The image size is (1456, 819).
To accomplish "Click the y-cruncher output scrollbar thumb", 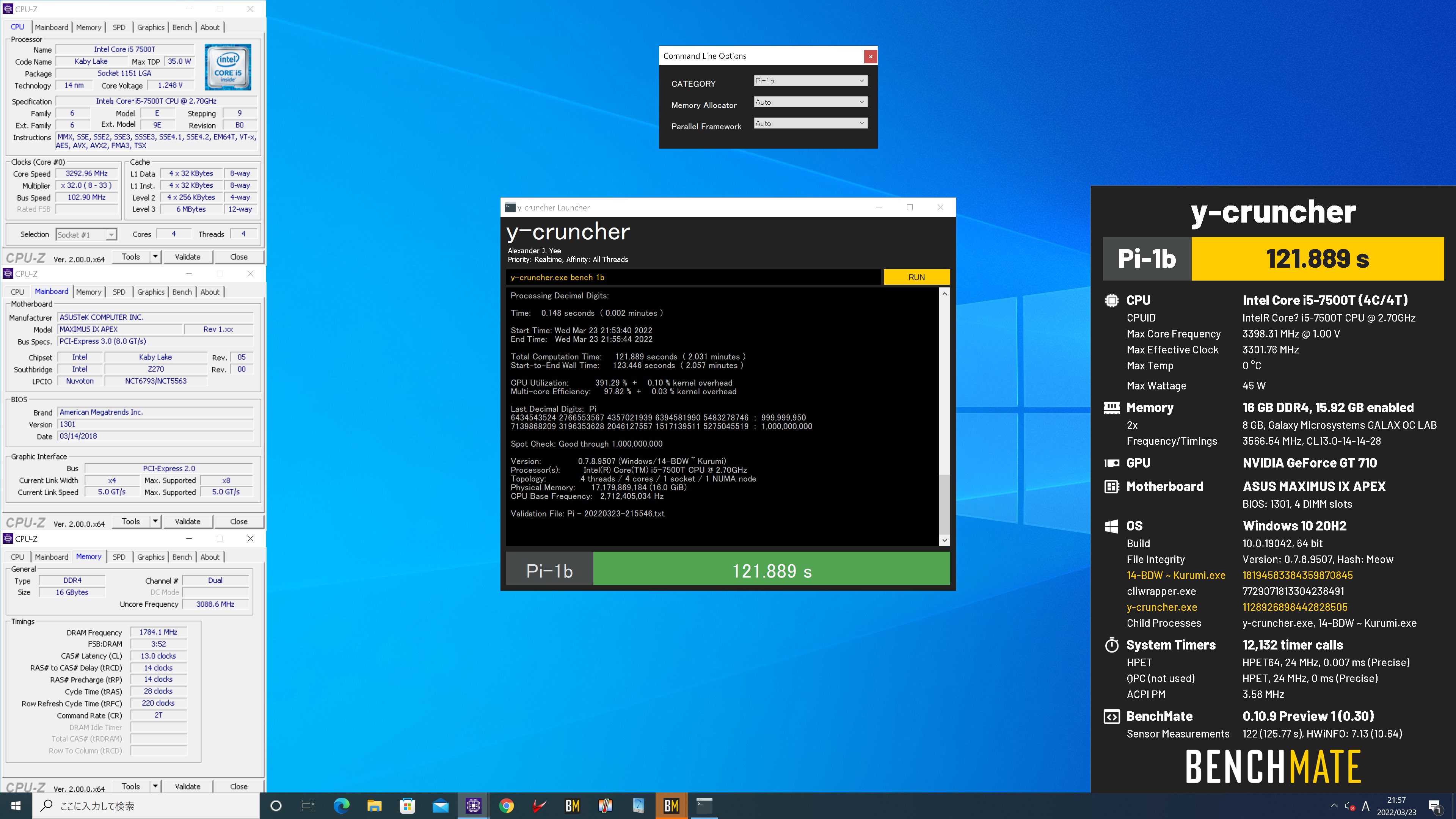I will [944, 505].
